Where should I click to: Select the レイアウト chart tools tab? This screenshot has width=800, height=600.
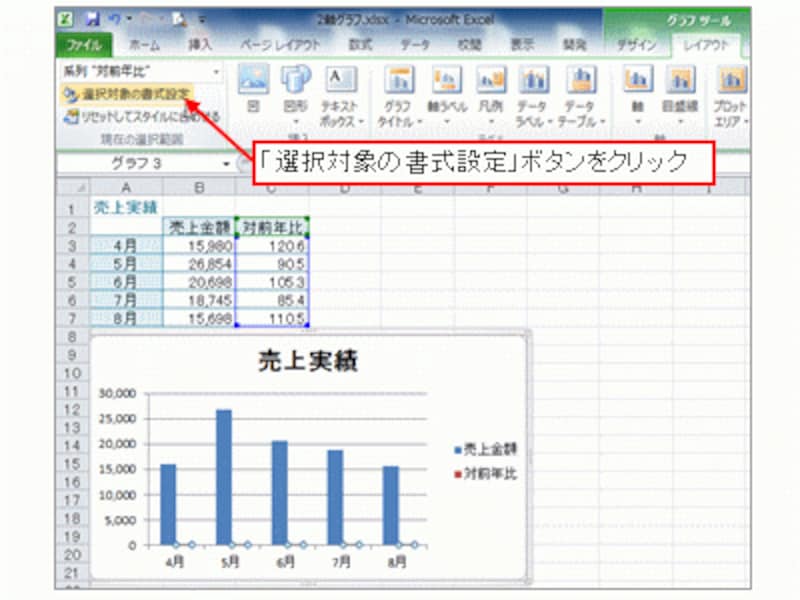706,45
